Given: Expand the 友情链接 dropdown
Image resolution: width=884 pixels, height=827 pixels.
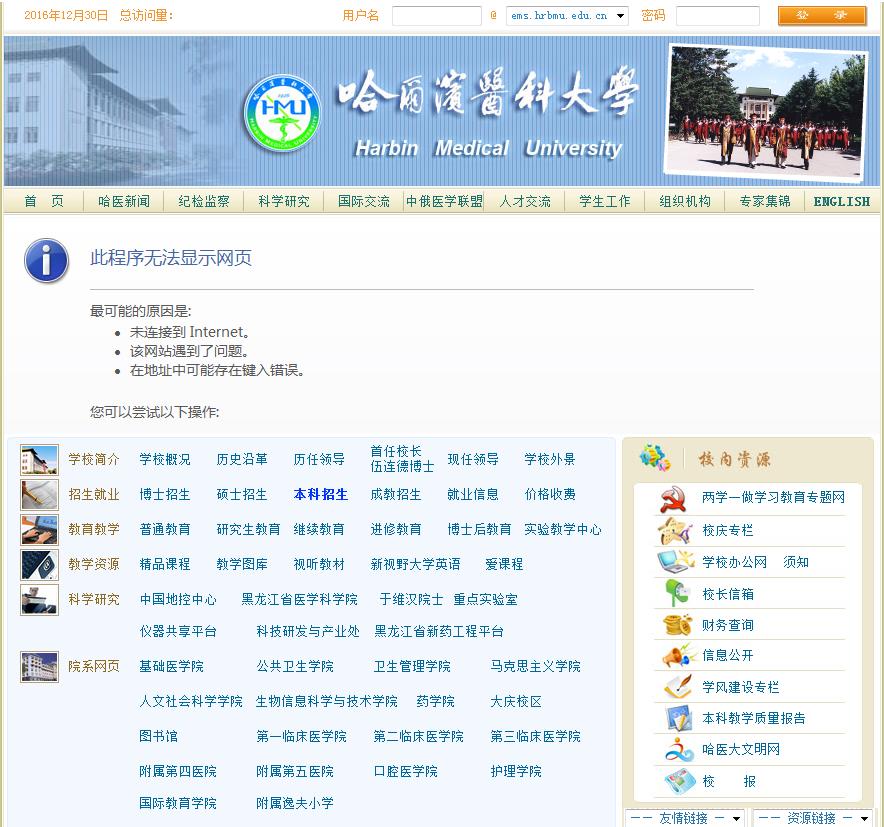Looking at the screenshot, I should click(685, 818).
